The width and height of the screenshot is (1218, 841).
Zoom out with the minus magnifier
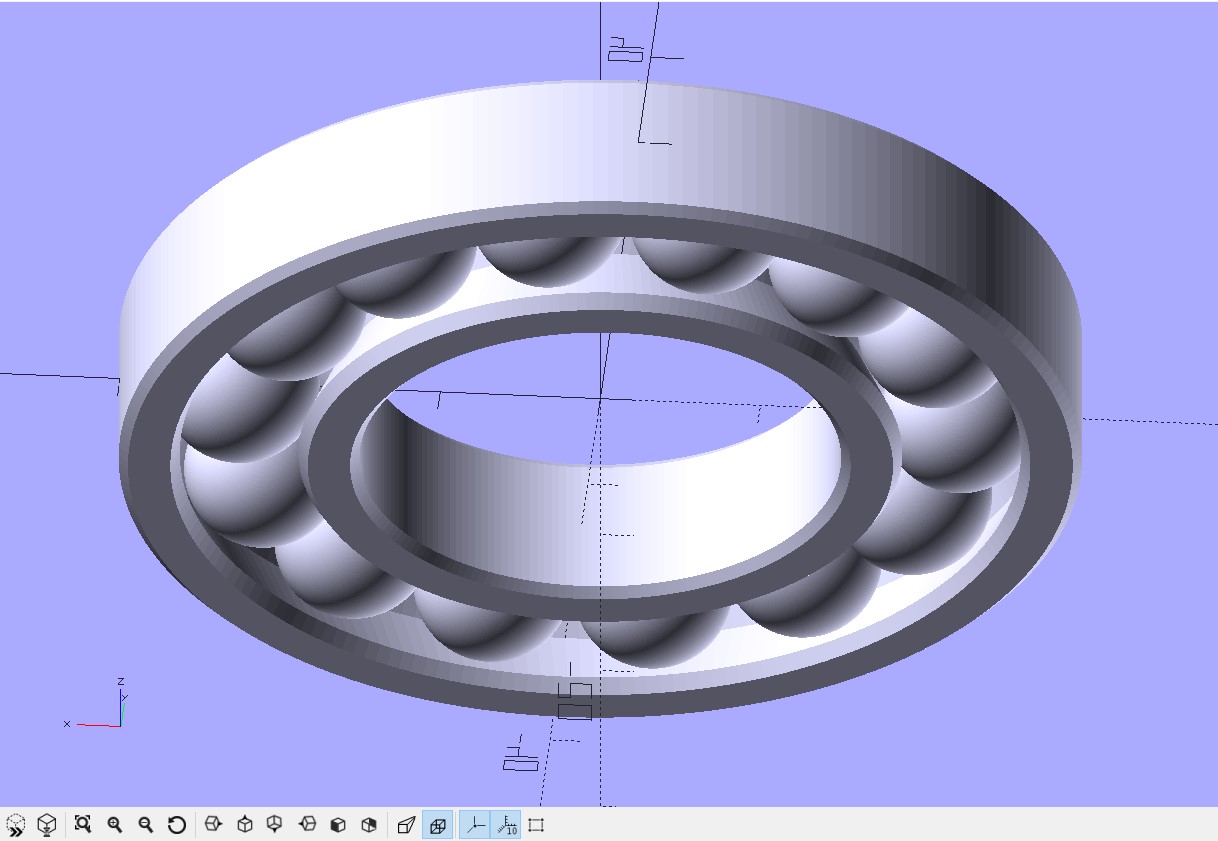(x=146, y=825)
